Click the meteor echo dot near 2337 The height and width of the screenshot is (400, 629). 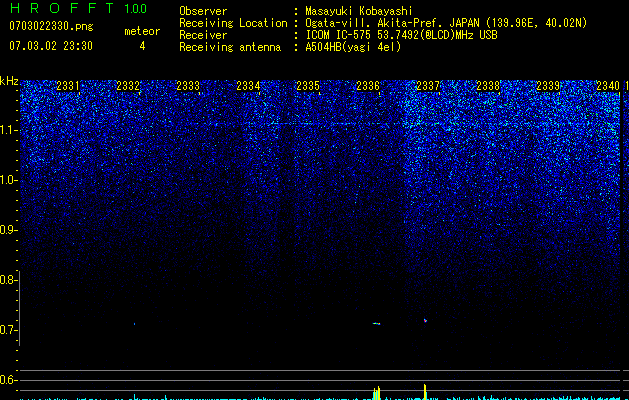(x=425, y=321)
